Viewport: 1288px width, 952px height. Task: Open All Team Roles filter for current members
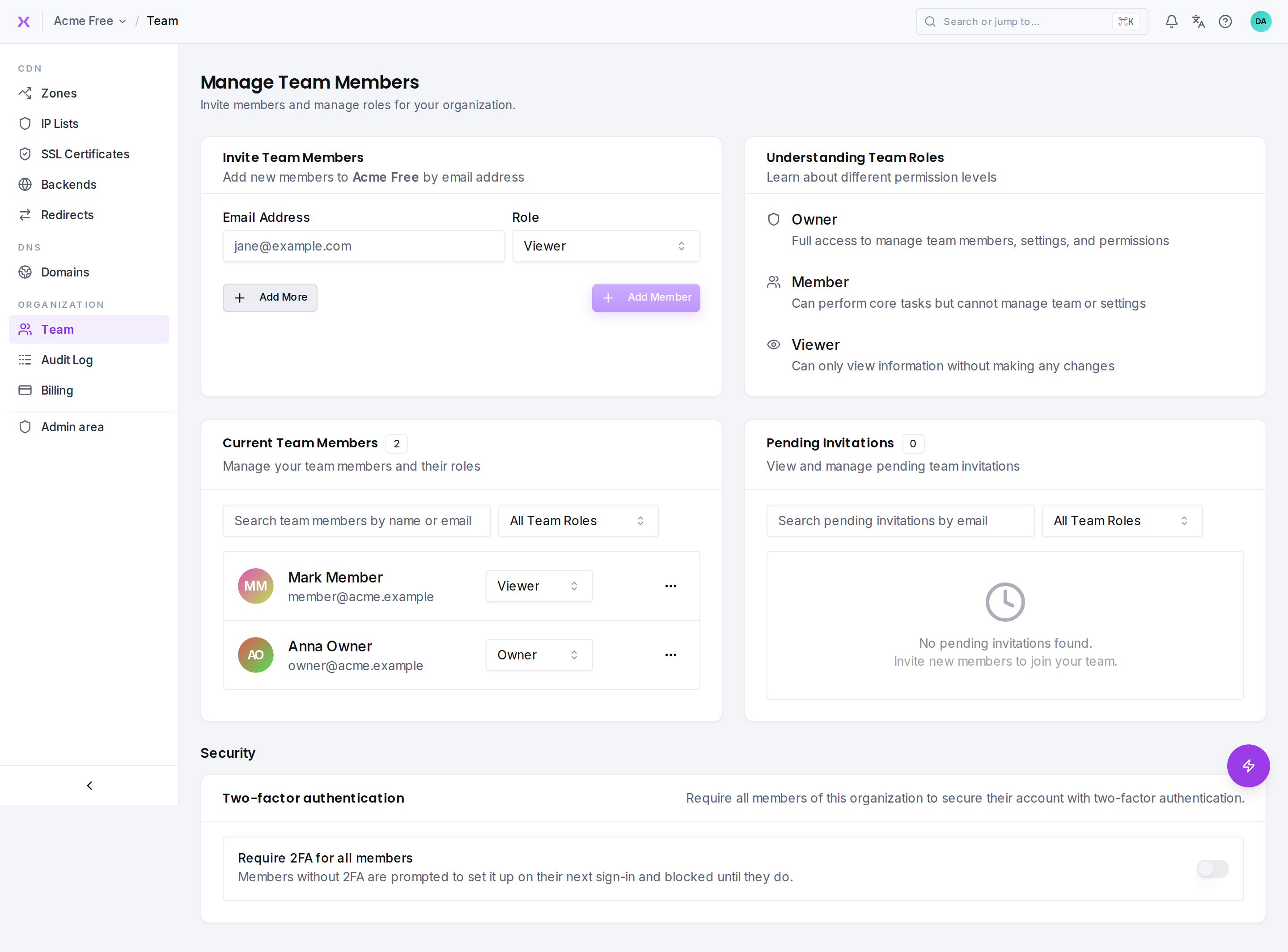coord(578,521)
